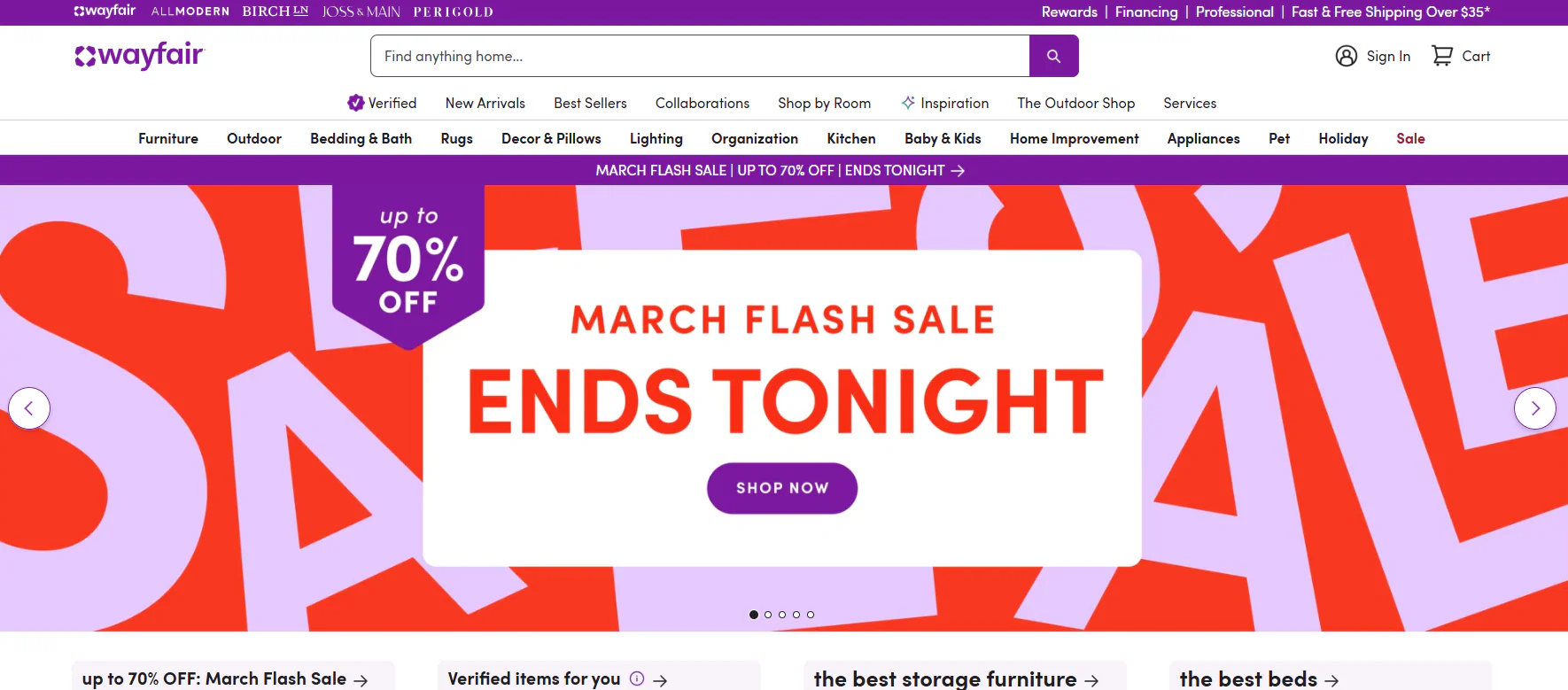Open the Cart via cart icon
Screen dimensions: 1568x690
tap(1441, 55)
